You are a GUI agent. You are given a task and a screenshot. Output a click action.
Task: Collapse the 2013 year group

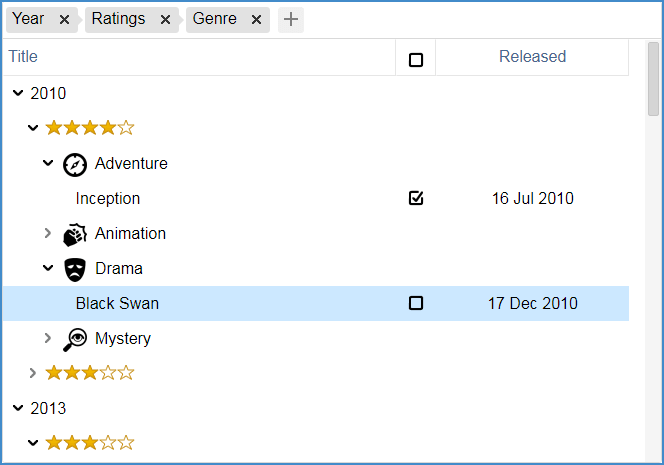pyautogui.click(x=17, y=408)
